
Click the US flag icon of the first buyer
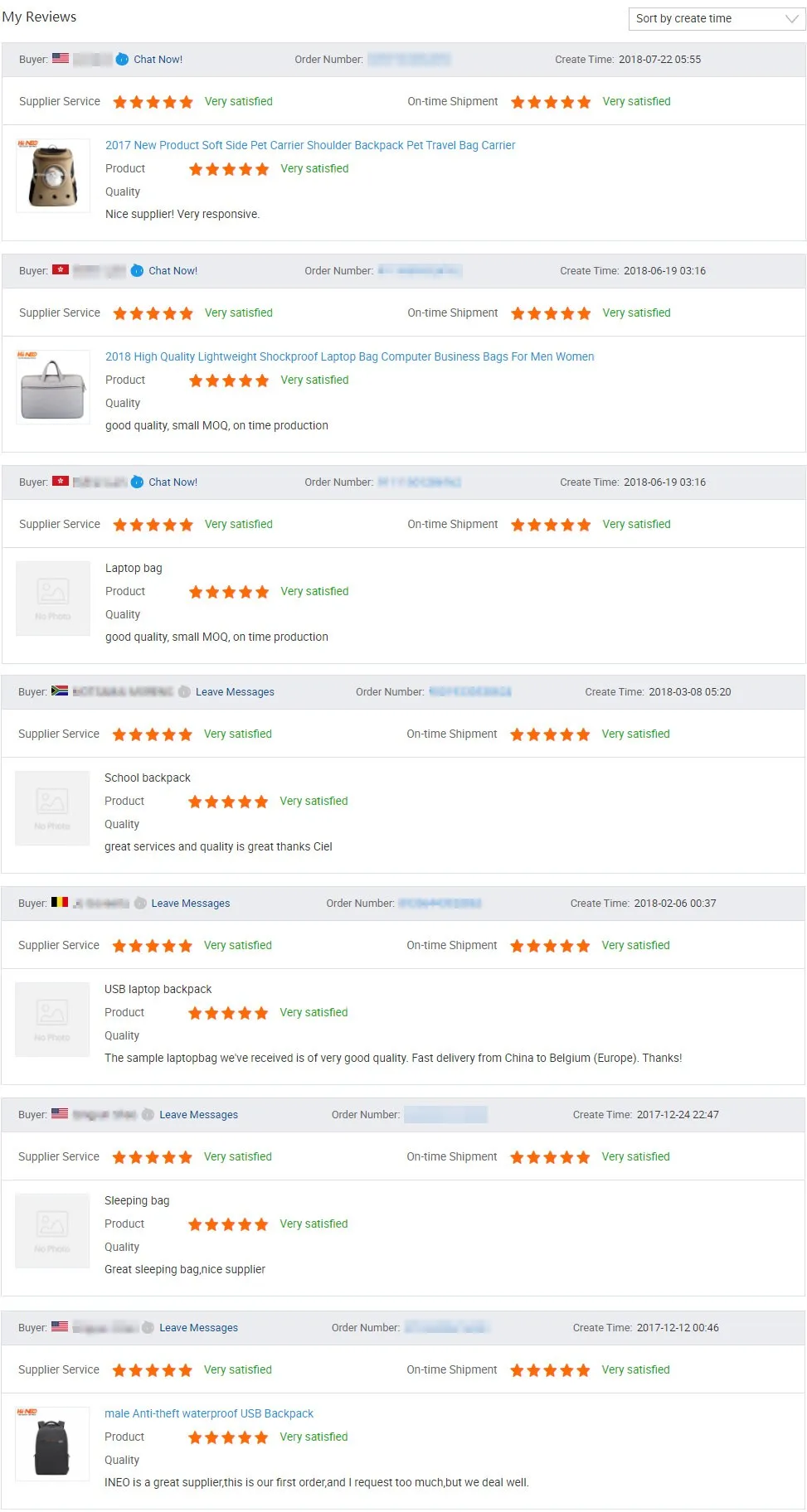click(61, 58)
